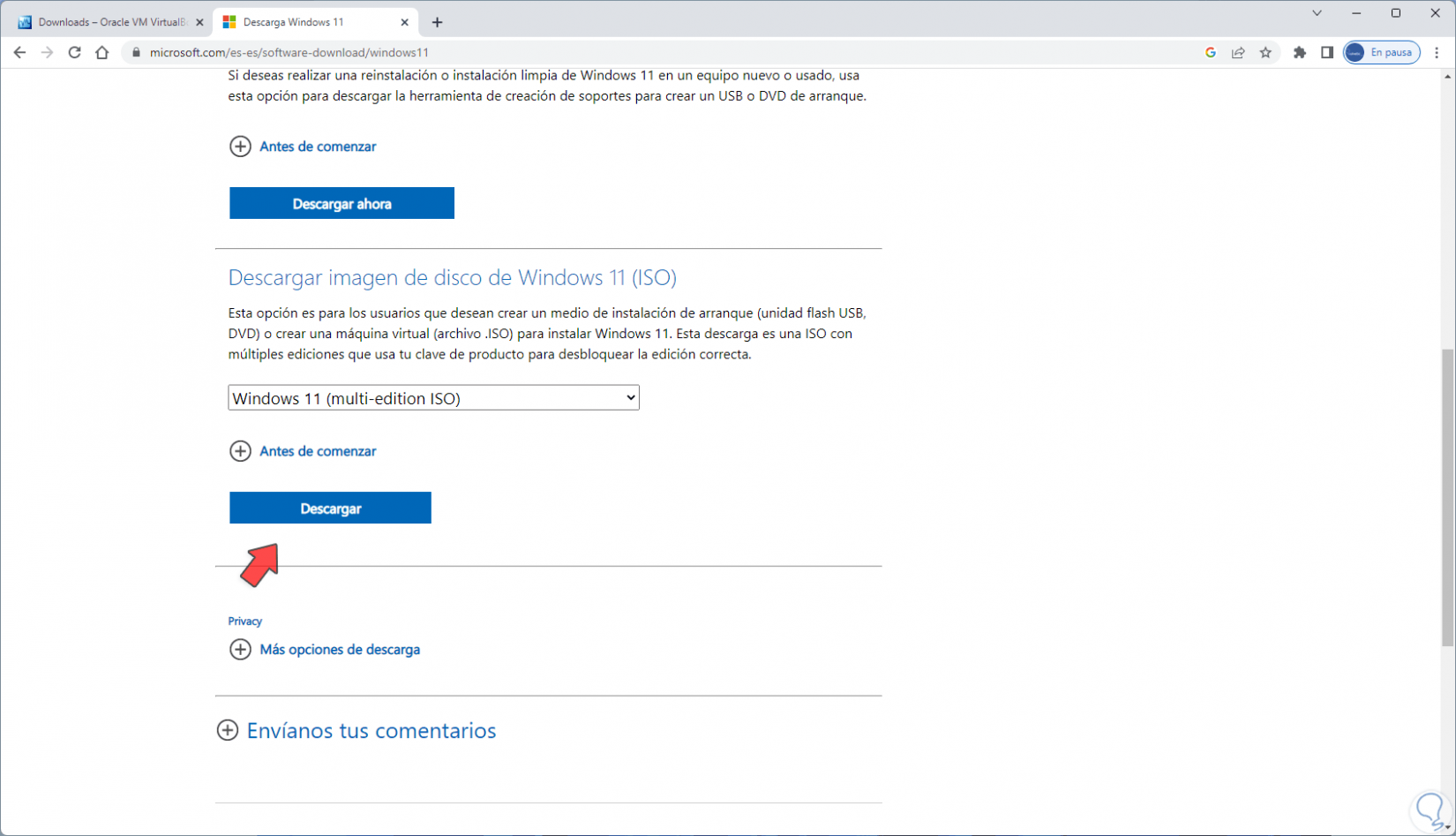Screen dimensions: 1456x836
Task: Click the scrollbar up arrow
Action: tap(1447, 77)
